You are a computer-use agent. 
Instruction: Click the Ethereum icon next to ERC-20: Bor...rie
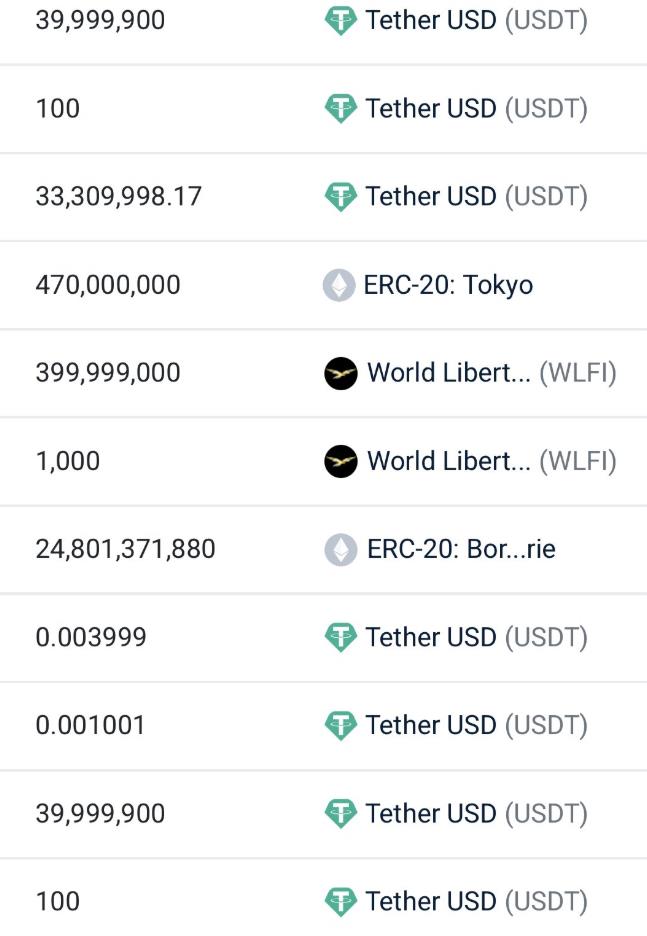[341, 549]
